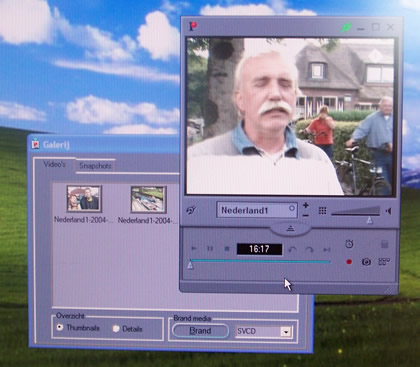
Task: Click the Brand button
Action: [200, 331]
